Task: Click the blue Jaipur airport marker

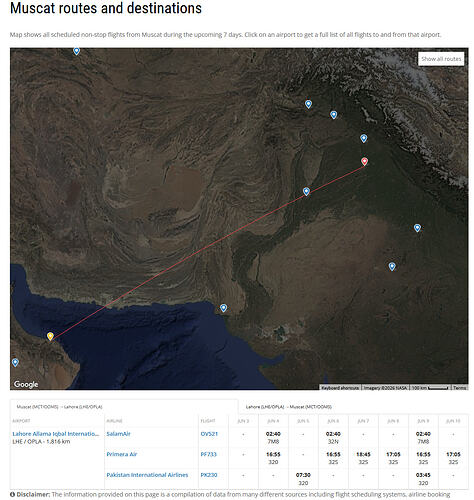Action: 392,266
